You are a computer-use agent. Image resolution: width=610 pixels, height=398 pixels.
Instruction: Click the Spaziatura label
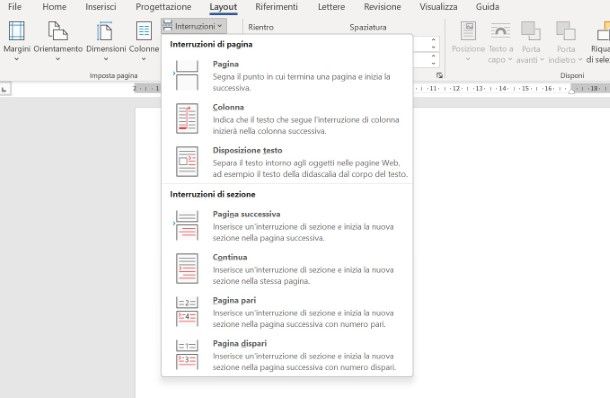[x=368, y=27]
